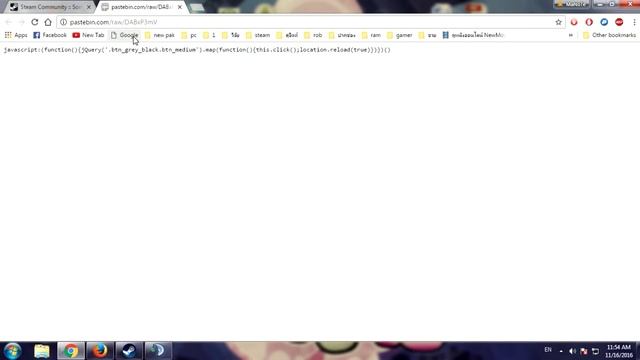
Task: Show hidden bookmarks via double chevron
Action: point(571,35)
